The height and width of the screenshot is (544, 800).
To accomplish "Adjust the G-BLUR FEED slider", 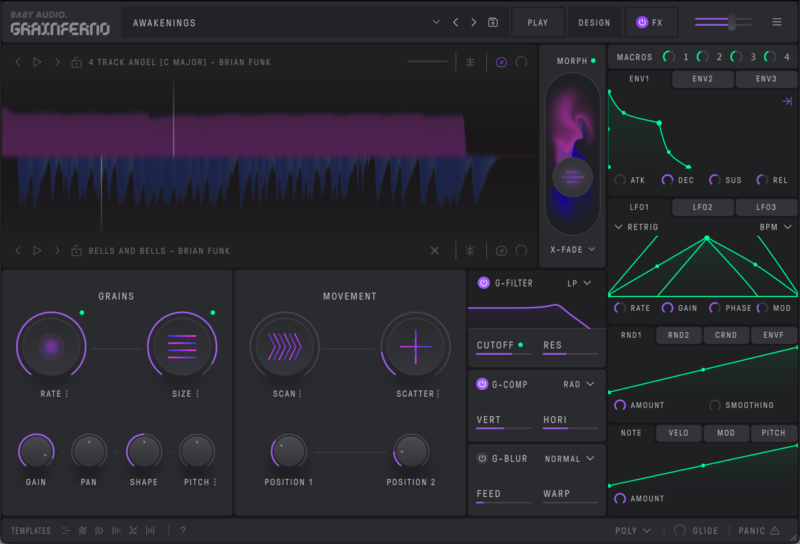I will (x=503, y=502).
